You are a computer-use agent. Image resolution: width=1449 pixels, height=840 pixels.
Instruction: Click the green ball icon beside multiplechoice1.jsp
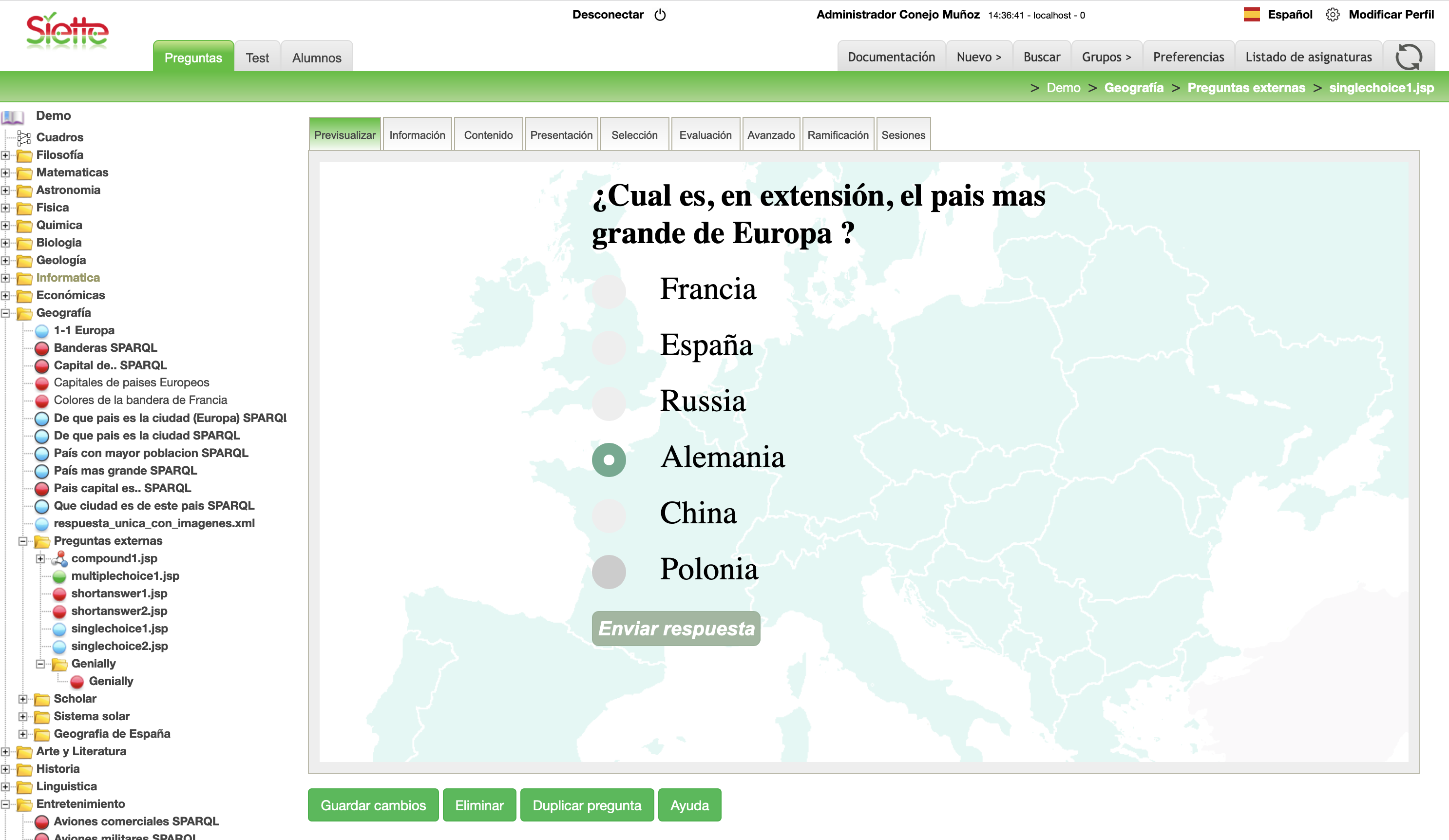[x=59, y=576]
